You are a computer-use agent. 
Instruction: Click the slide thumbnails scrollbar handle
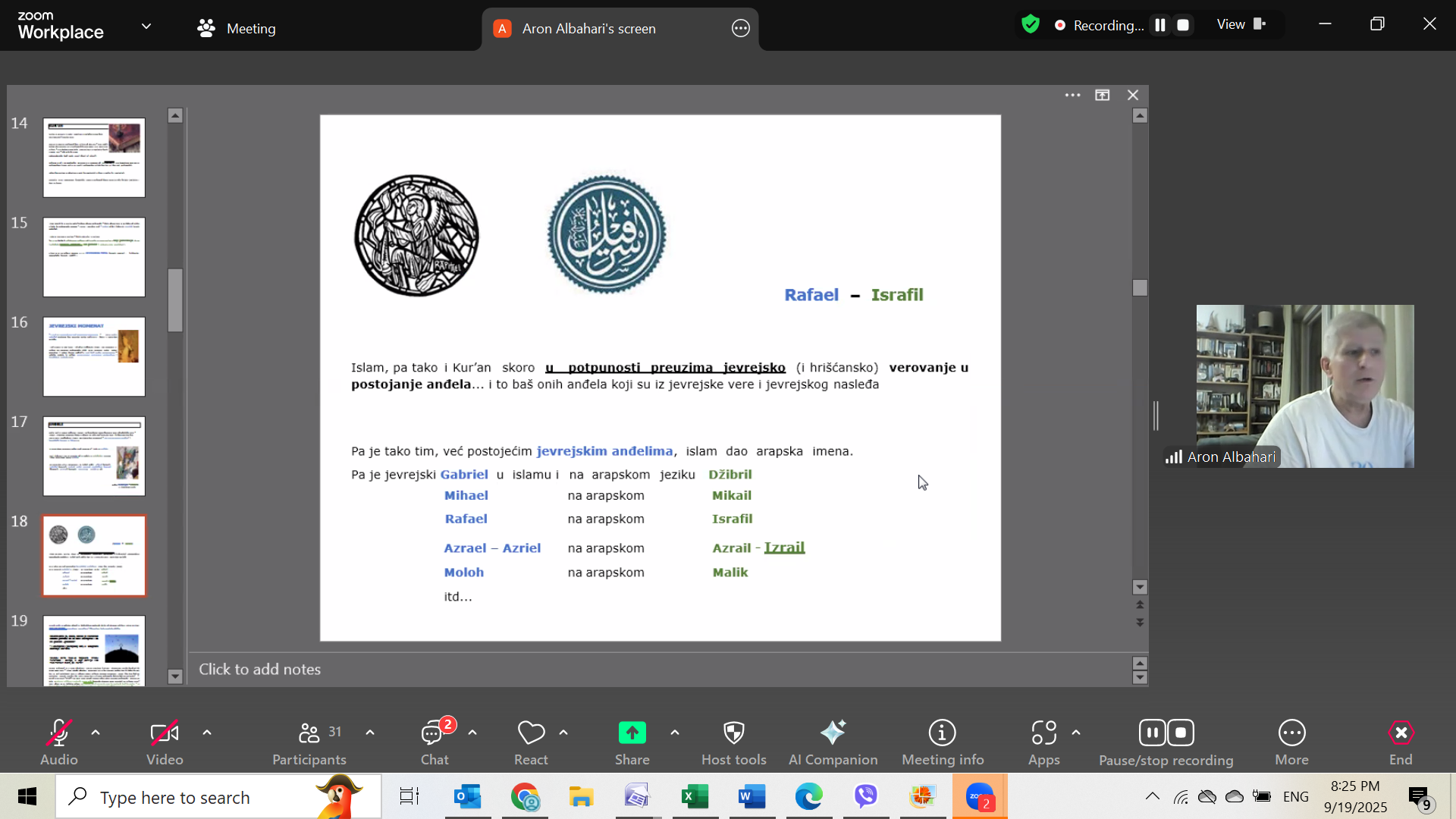click(175, 300)
